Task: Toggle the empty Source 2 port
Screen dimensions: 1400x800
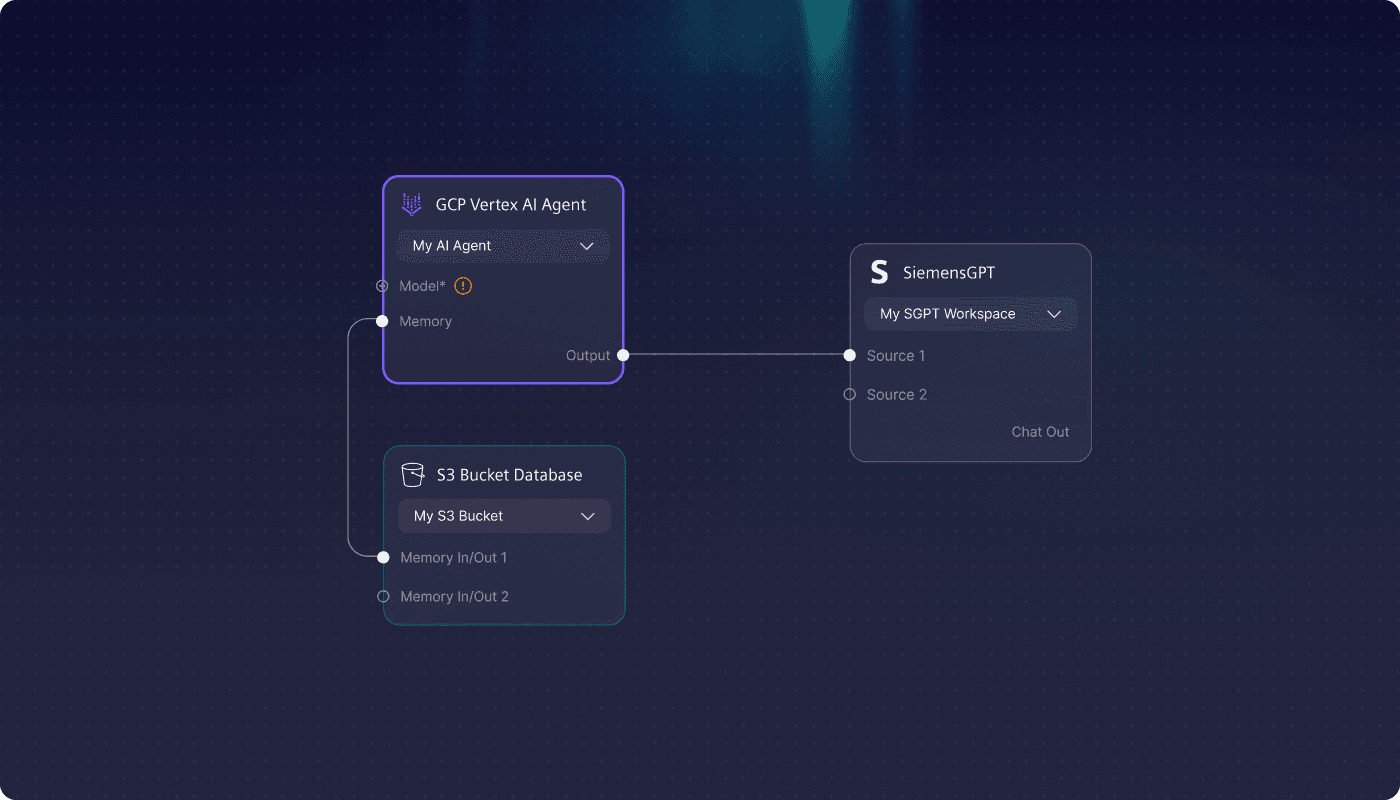Action: [849, 394]
